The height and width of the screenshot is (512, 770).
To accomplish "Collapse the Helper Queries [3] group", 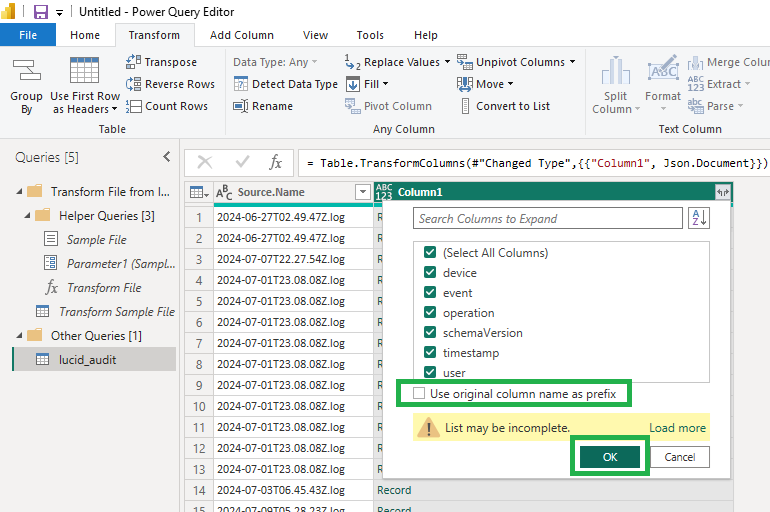I will pyautogui.click(x=27, y=216).
